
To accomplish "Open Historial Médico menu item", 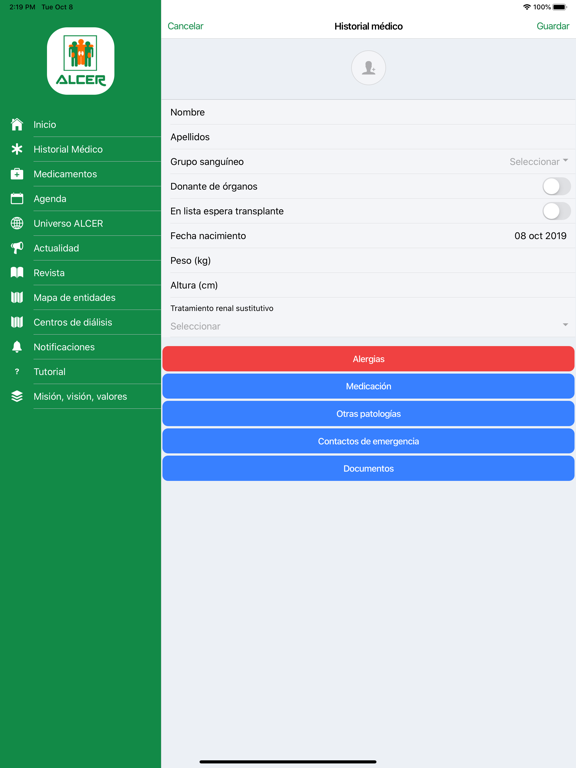I will [68, 149].
